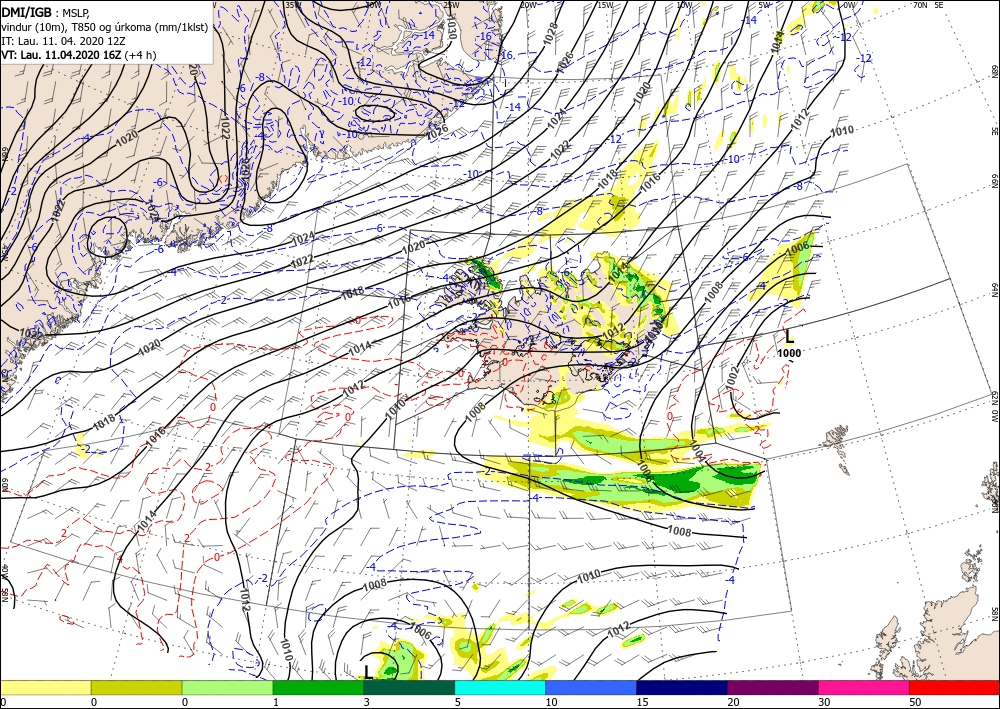Click the 'IT: Lau. 11. 04. 2020 12Z' line
Viewport: 1000px width, 709px height.
63,41
